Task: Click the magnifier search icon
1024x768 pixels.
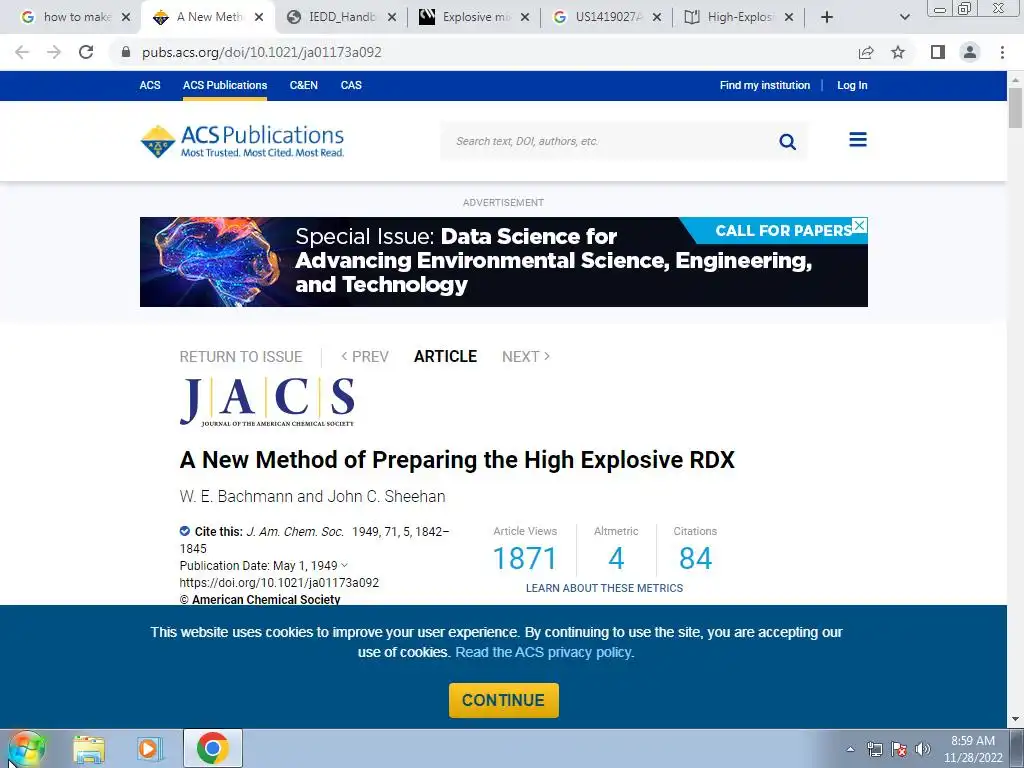Action: pos(788,141)
